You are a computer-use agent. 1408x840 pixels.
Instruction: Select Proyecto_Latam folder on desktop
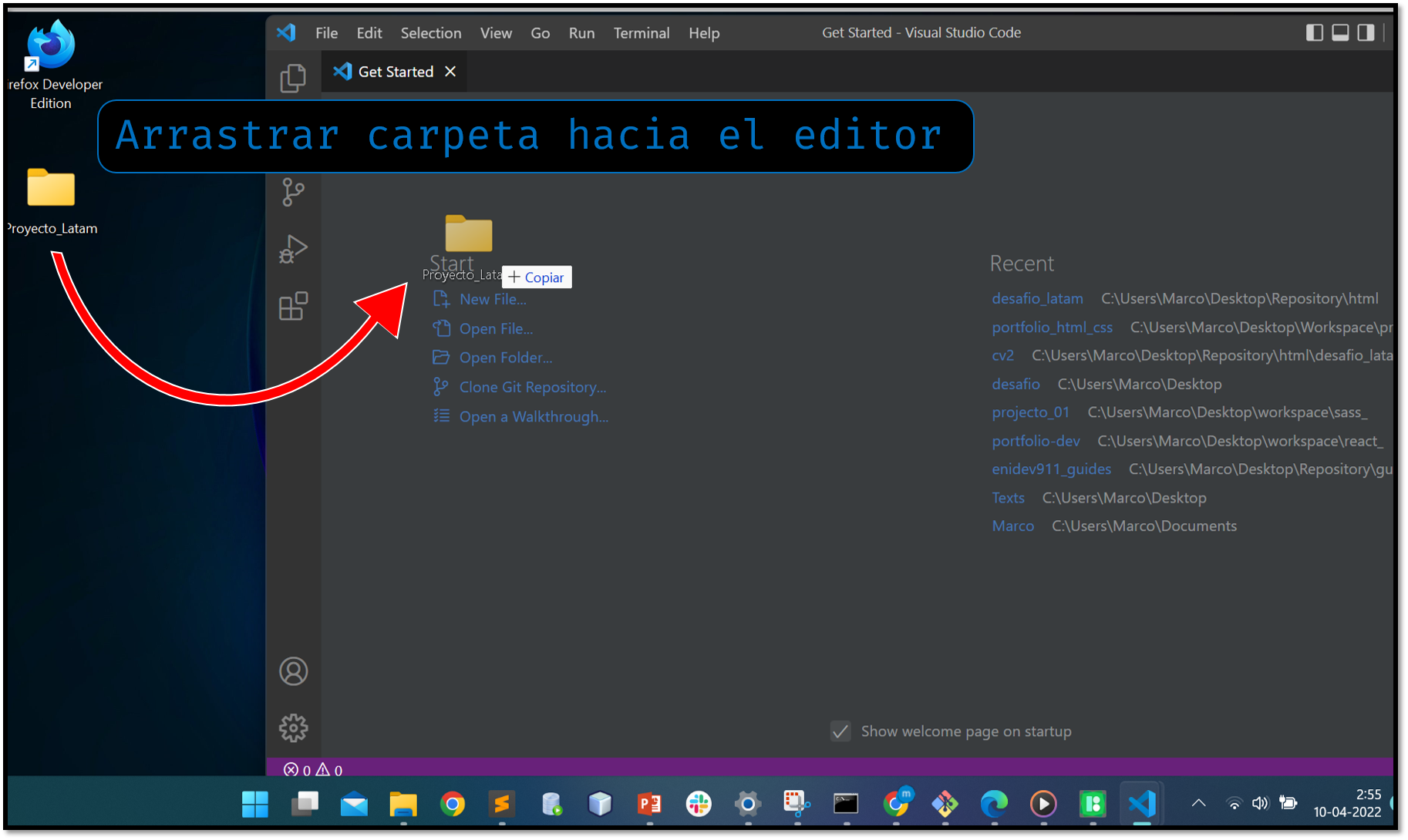[52, 202]
